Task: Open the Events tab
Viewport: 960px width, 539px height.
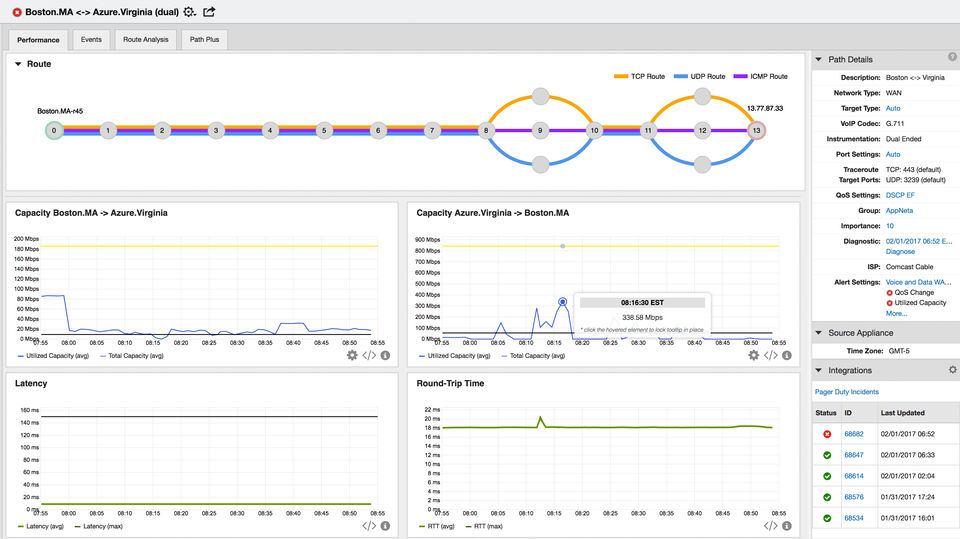Action: [x=91, y=40]
